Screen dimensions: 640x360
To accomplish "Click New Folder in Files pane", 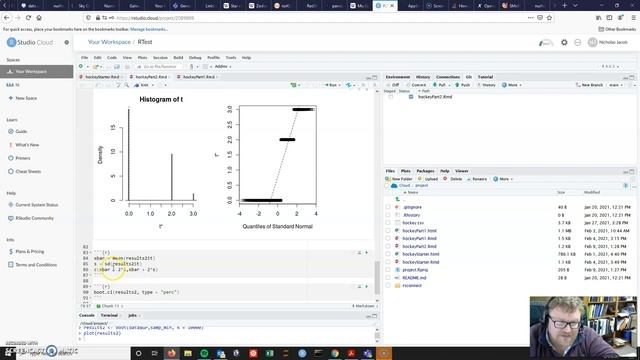I will (399, 179).
